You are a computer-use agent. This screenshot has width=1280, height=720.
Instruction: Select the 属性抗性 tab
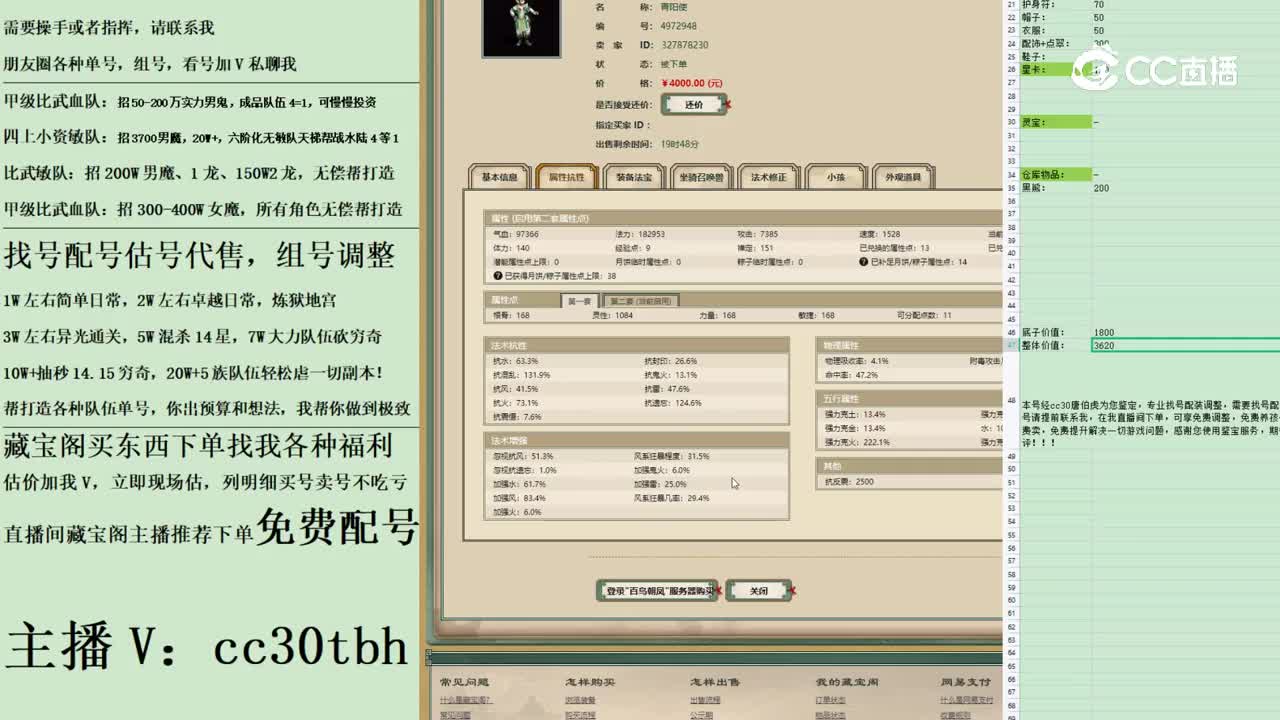coord(566,177)
